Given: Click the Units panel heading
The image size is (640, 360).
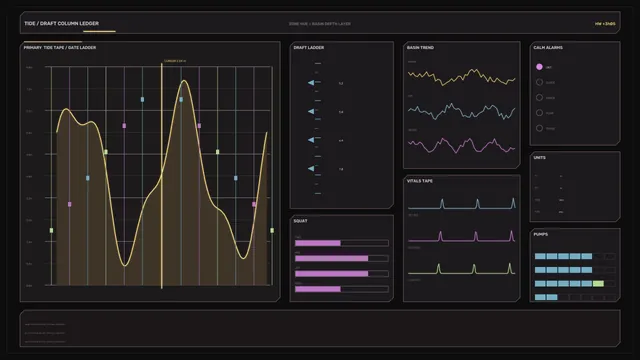Looking at the screenshot, I should pyautogui.click(x=540, y=158).
